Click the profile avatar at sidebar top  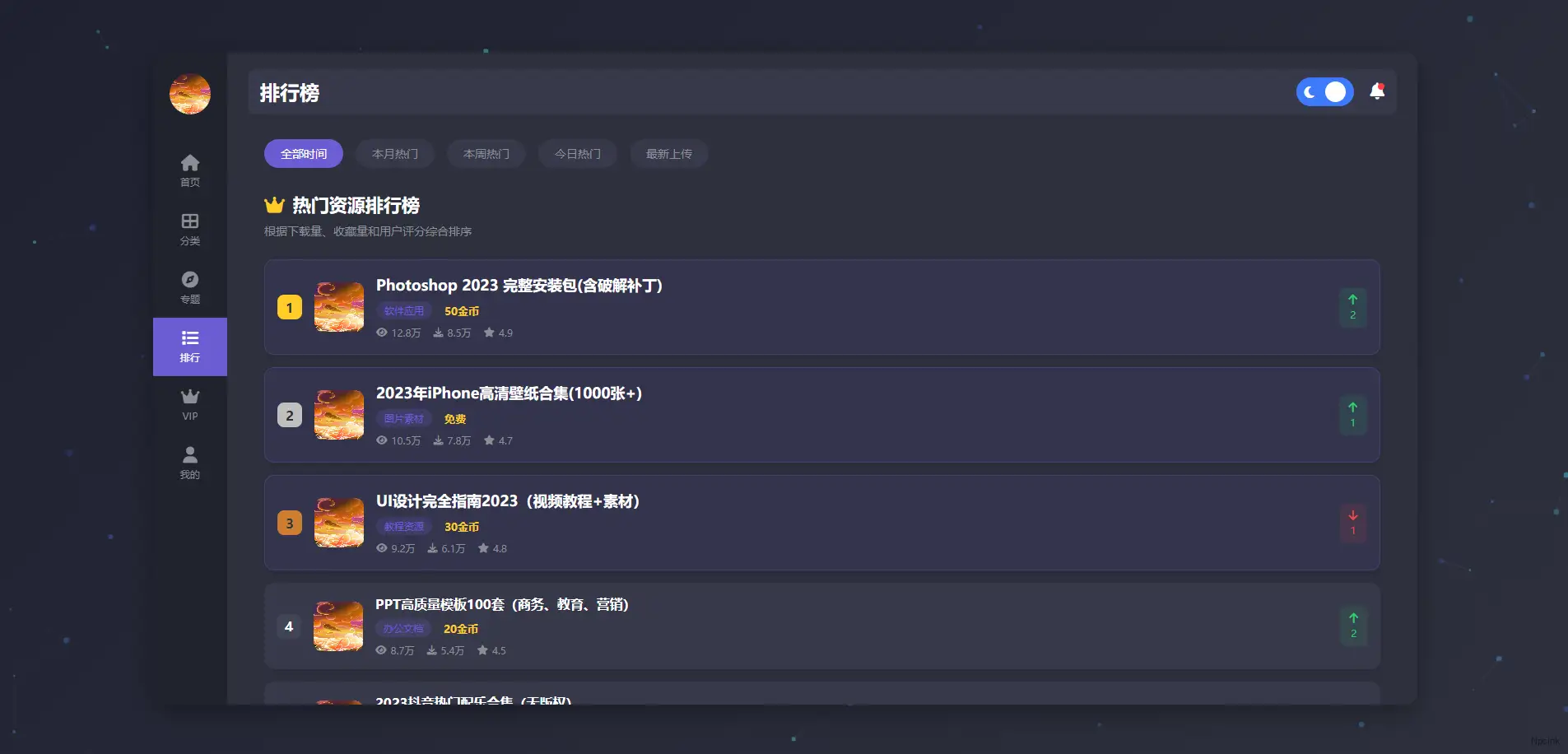(189, 93)
